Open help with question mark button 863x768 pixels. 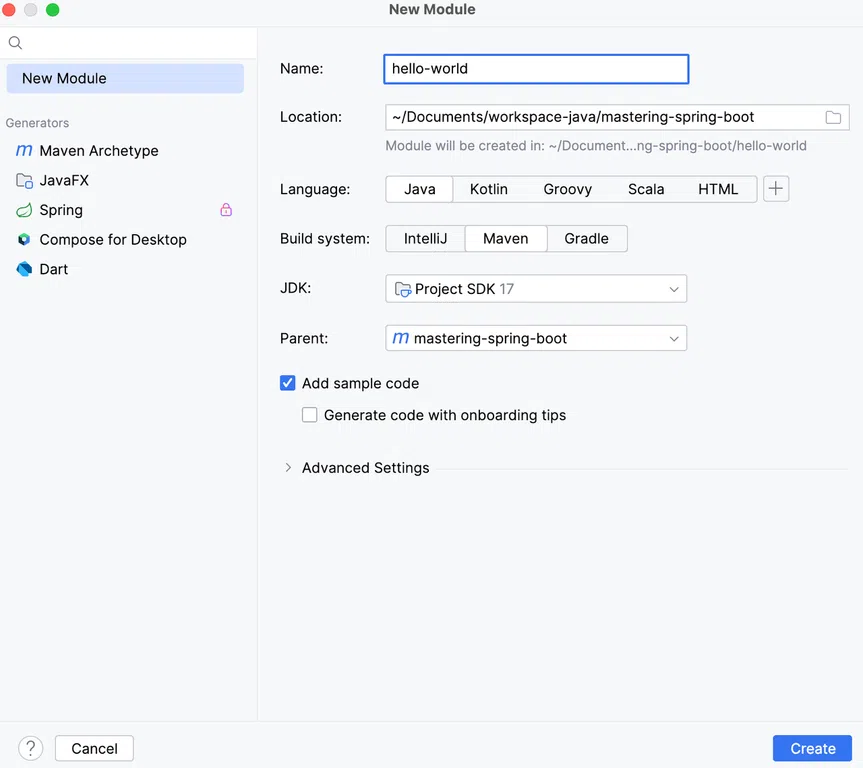[31, 748]
